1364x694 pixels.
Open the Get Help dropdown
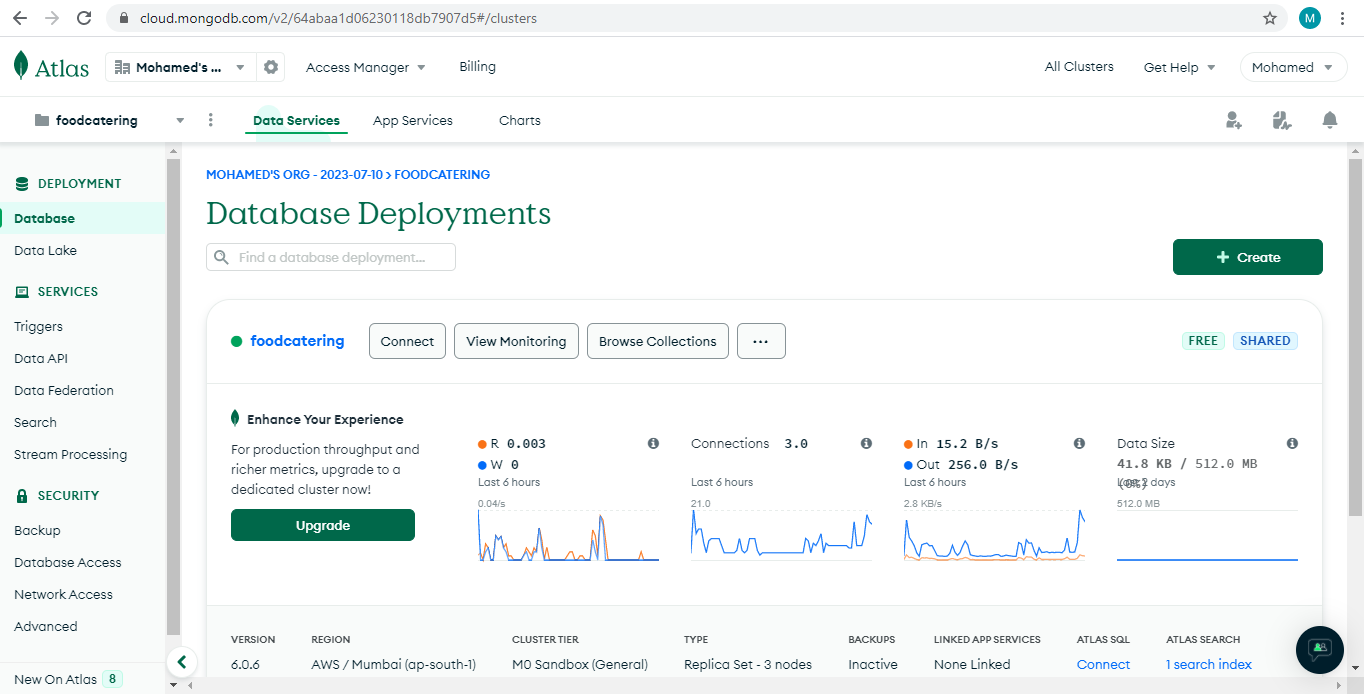[x=1179, y=67]
